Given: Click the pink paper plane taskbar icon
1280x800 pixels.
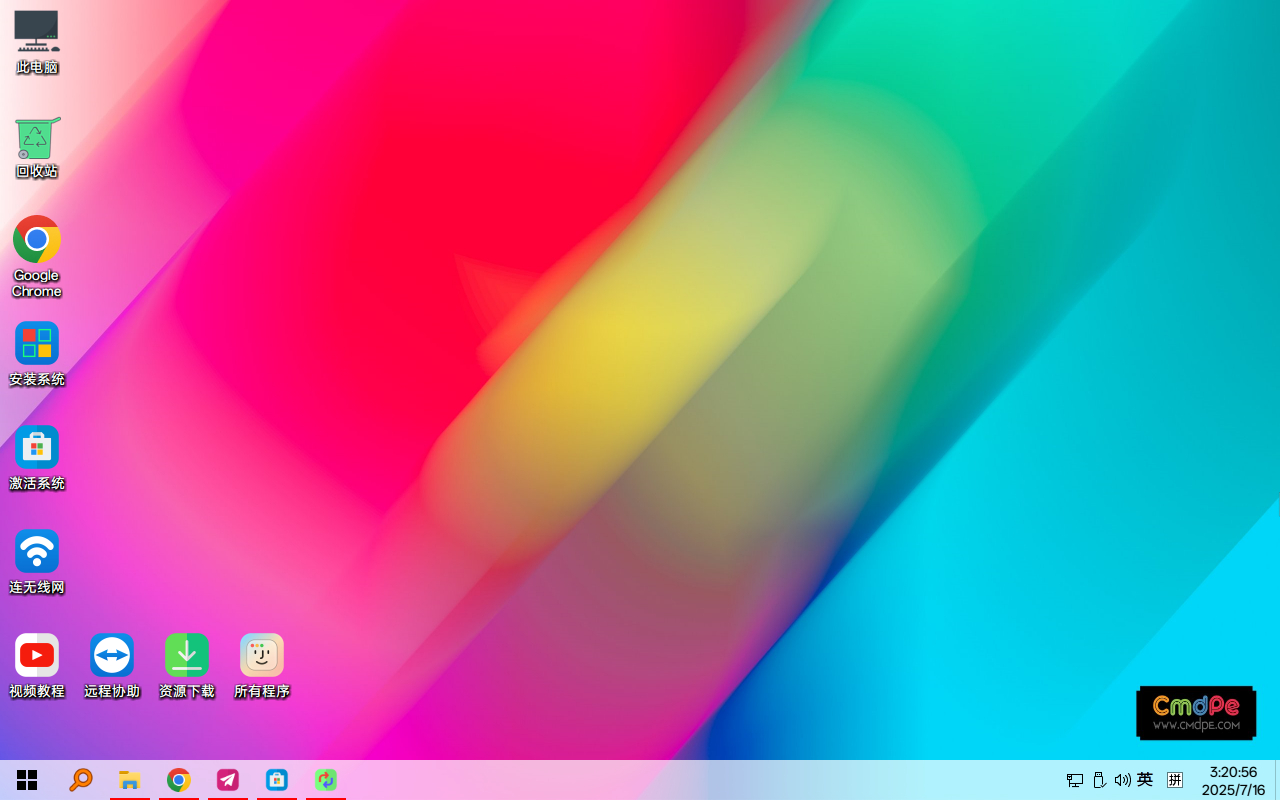Looking at the screenshot, I should point(228,780).
